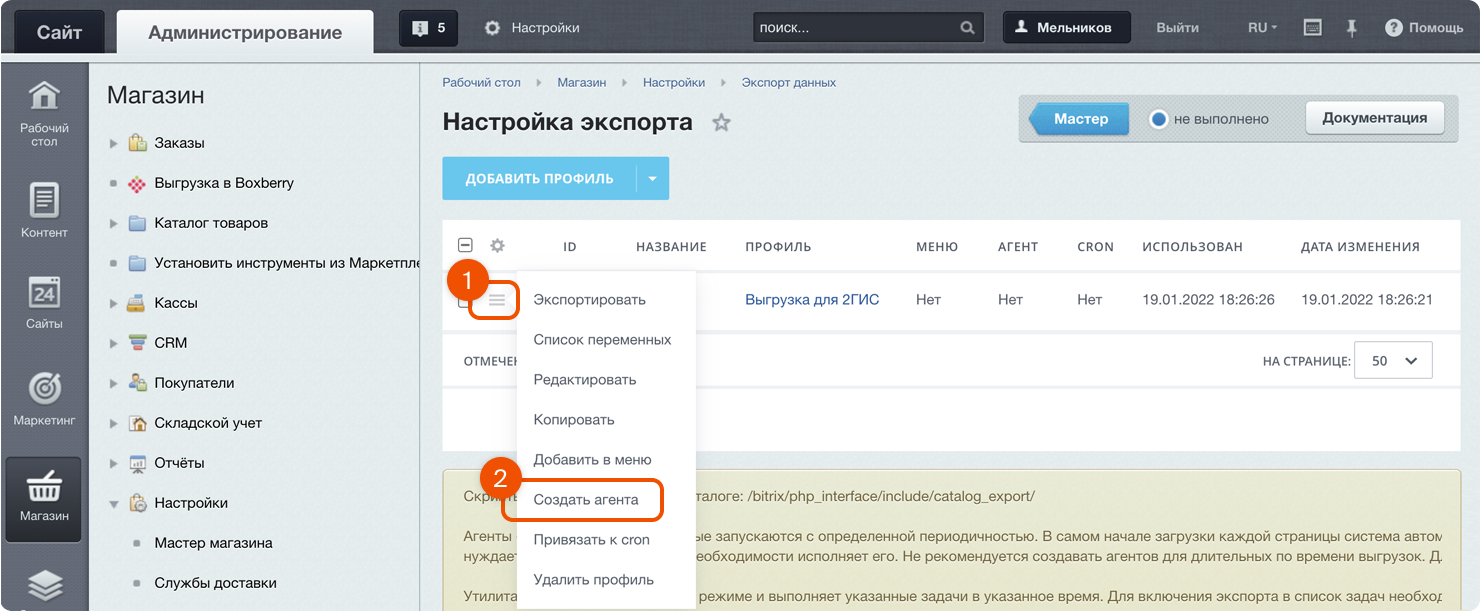Toggle the select-all checkbox in table header

click(x=464, y=245)
